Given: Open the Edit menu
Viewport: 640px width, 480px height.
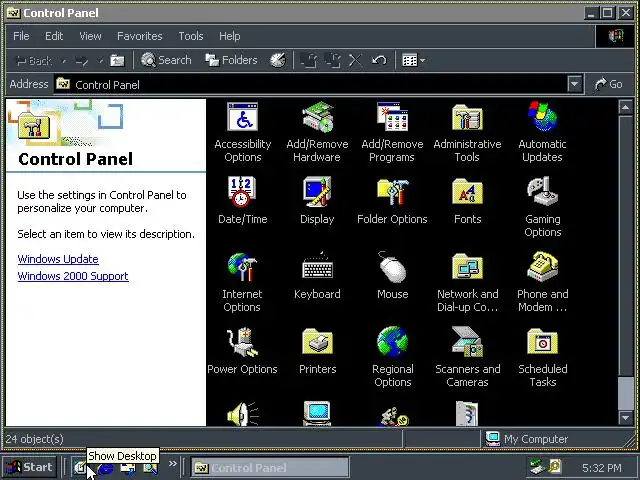Looking at the screenshot, I should pyautogui.click(x=54, y=36).
